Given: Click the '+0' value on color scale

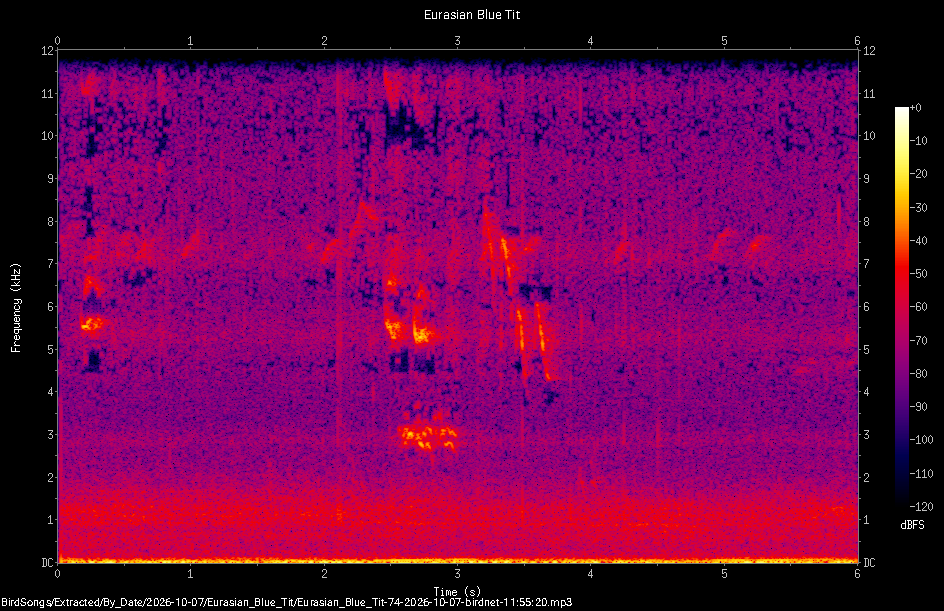Looking at the screenshot, I should (915, 108).
